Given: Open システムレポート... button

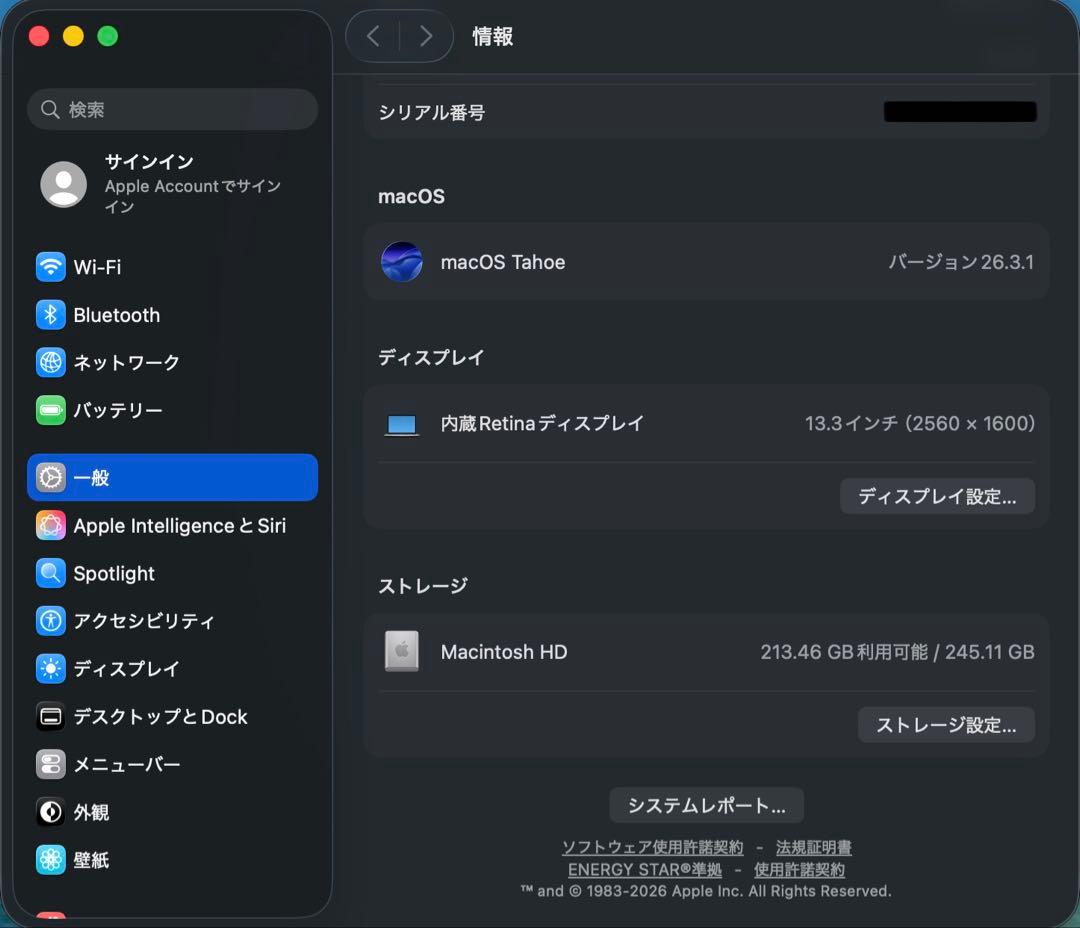Looking at the screenshot, I should (706, 805).
